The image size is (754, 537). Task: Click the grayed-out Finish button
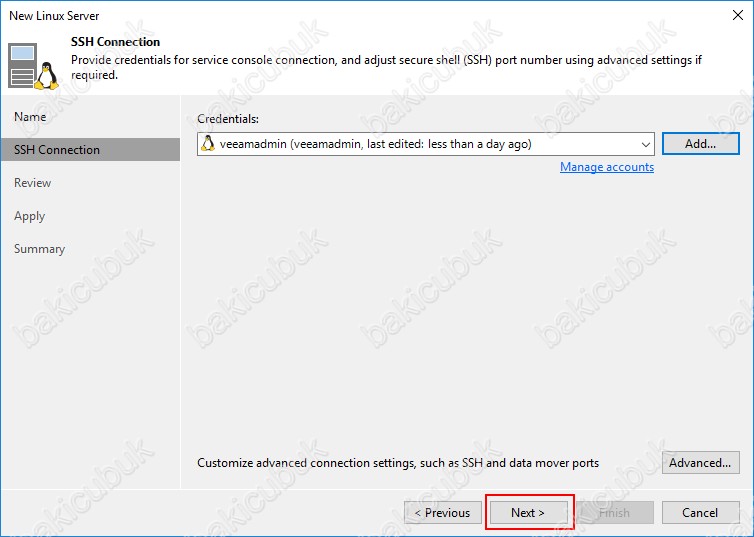coord(615,512)
